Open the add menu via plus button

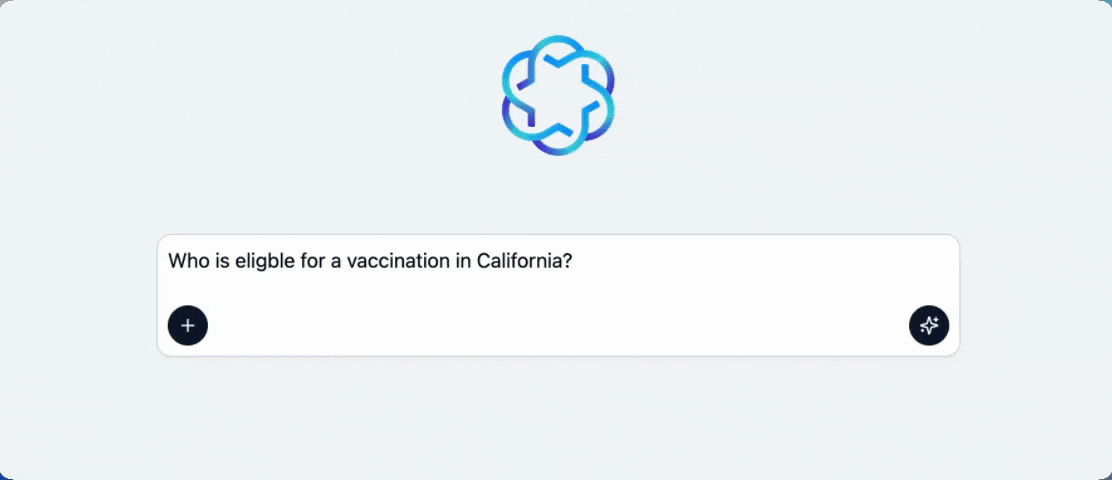pyautogui.click(x=188, y=325)
